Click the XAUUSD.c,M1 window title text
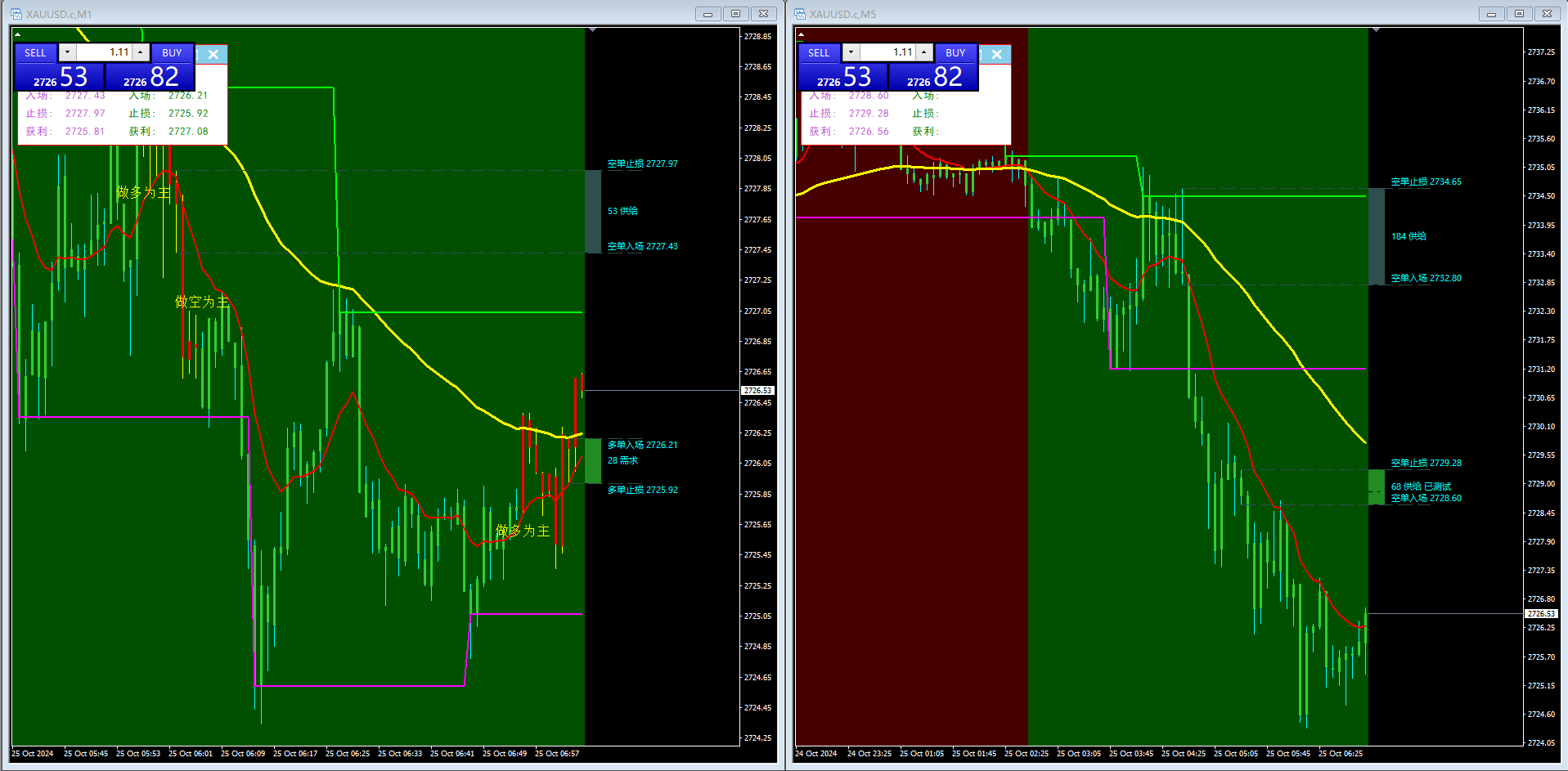 click(x=59, y=14)
